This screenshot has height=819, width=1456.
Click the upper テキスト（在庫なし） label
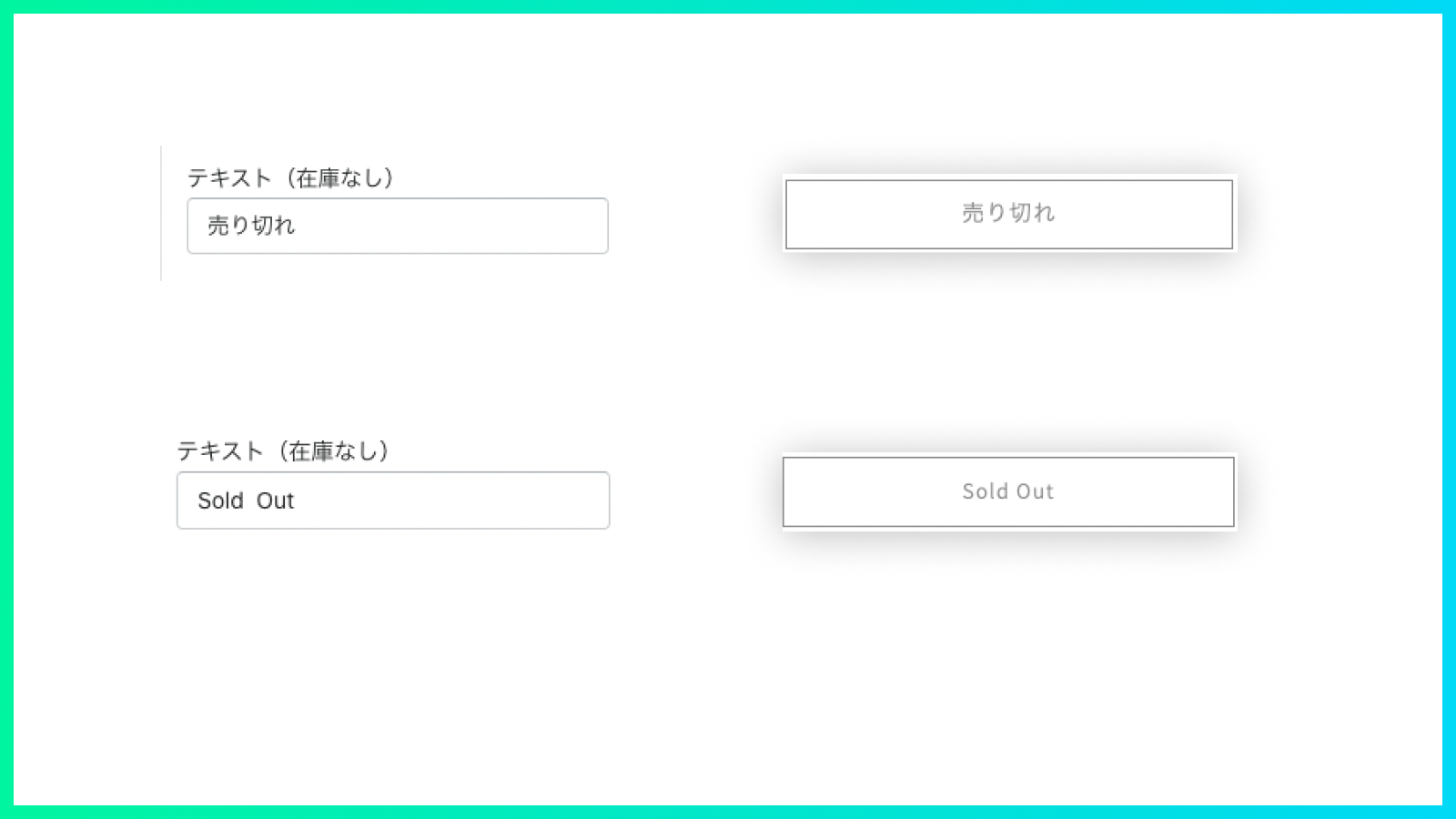(290, 178)
